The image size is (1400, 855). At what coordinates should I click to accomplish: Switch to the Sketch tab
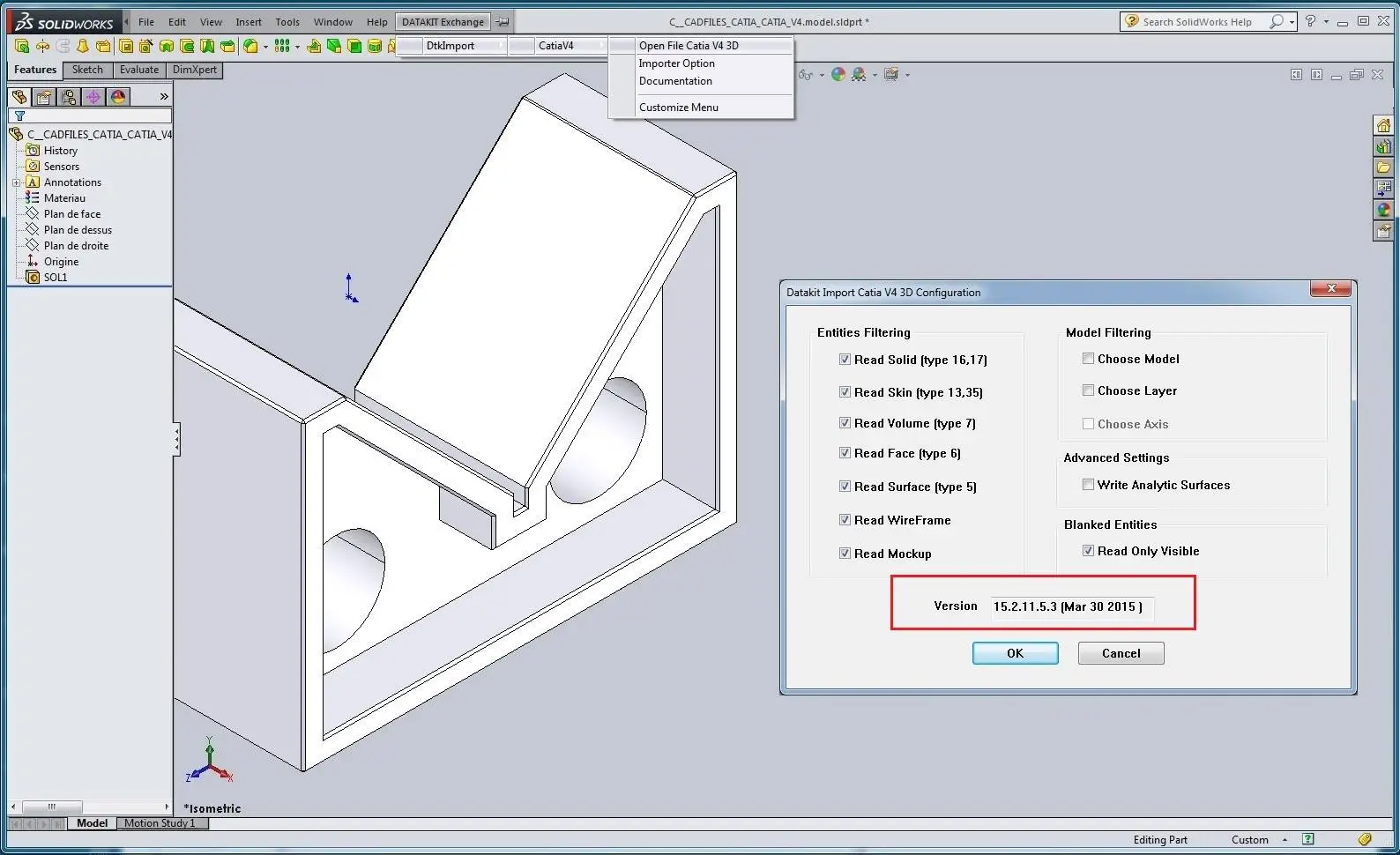tap(87, 70)
